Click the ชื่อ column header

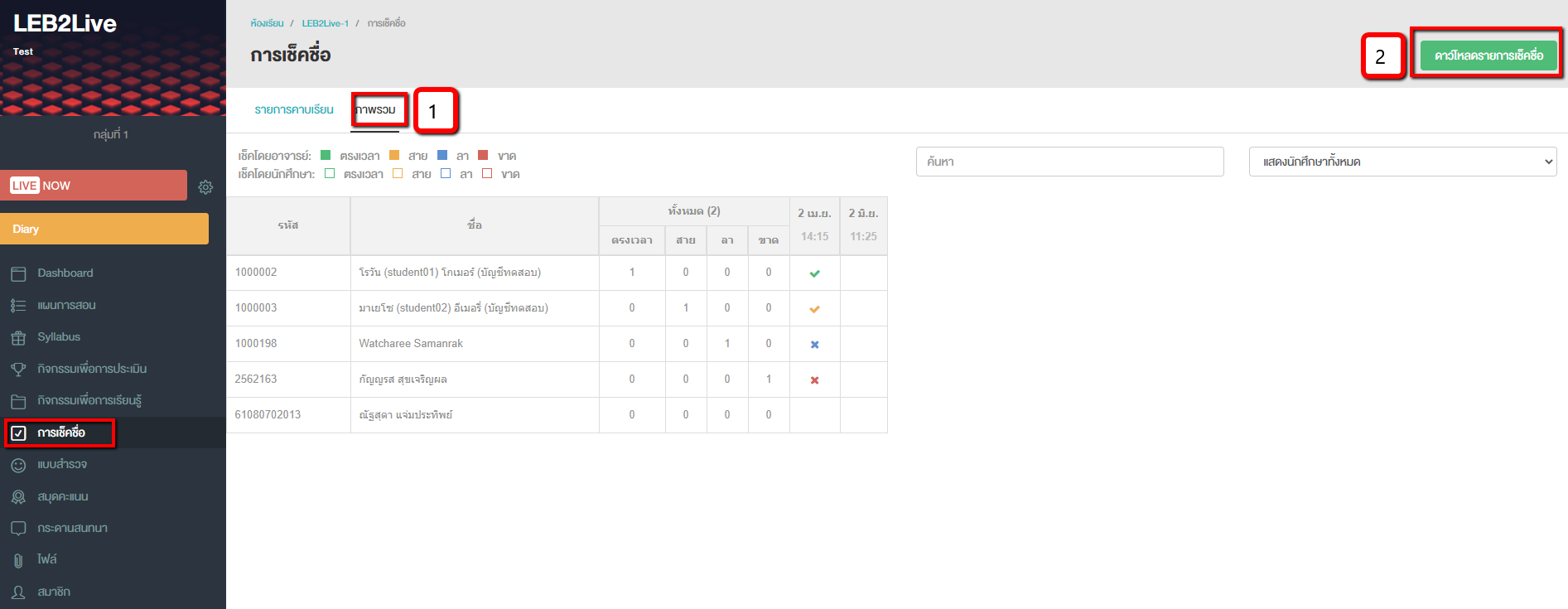tap(475, 225)
